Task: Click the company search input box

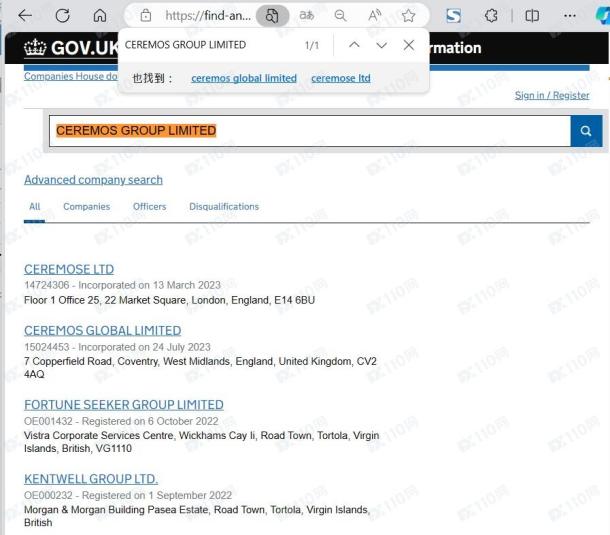Action: tap(310, 131)
